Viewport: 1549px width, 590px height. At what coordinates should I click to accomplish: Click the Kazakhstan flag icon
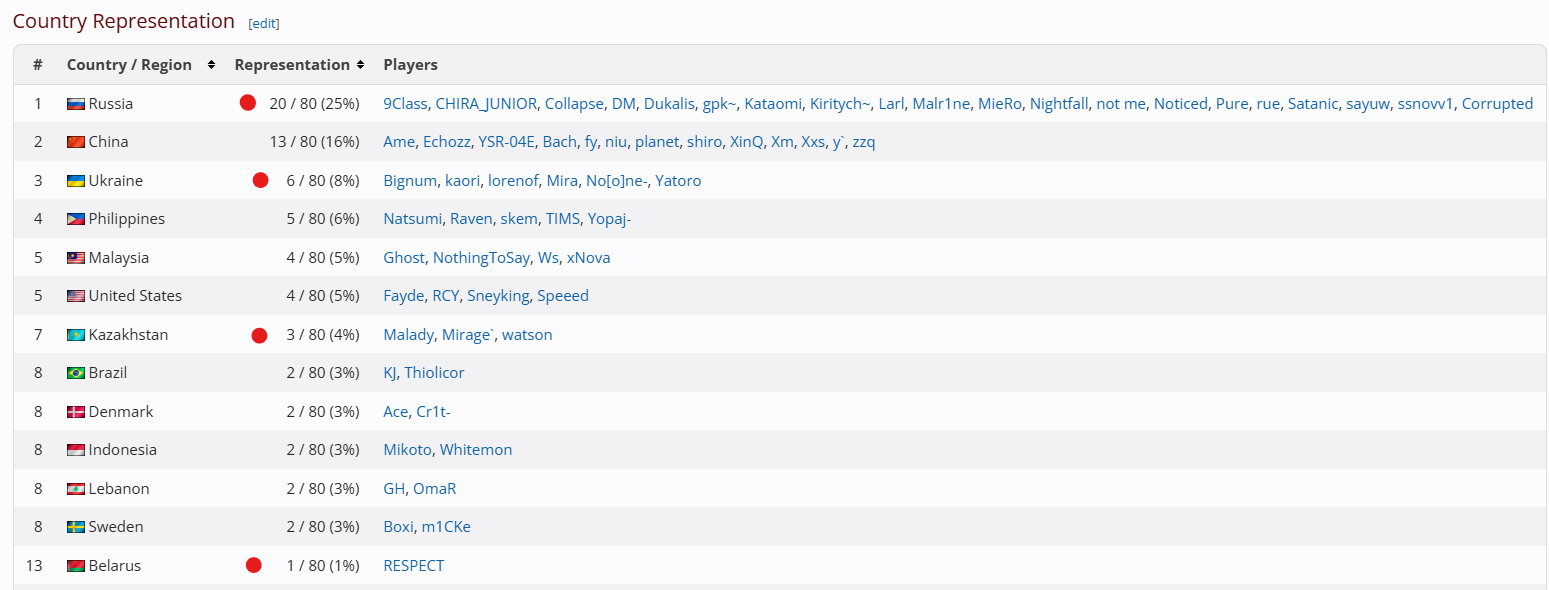[76, 335]
